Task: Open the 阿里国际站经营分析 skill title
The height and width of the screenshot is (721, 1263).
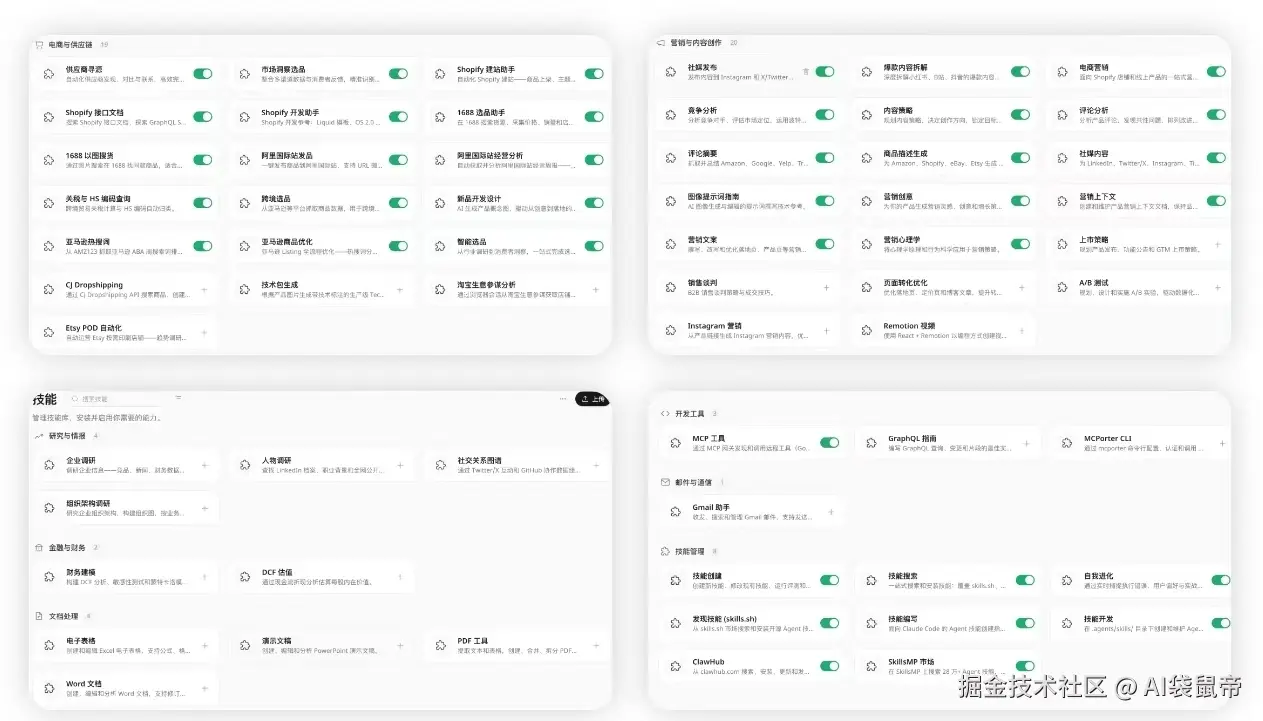Action: tap(490, 155)
